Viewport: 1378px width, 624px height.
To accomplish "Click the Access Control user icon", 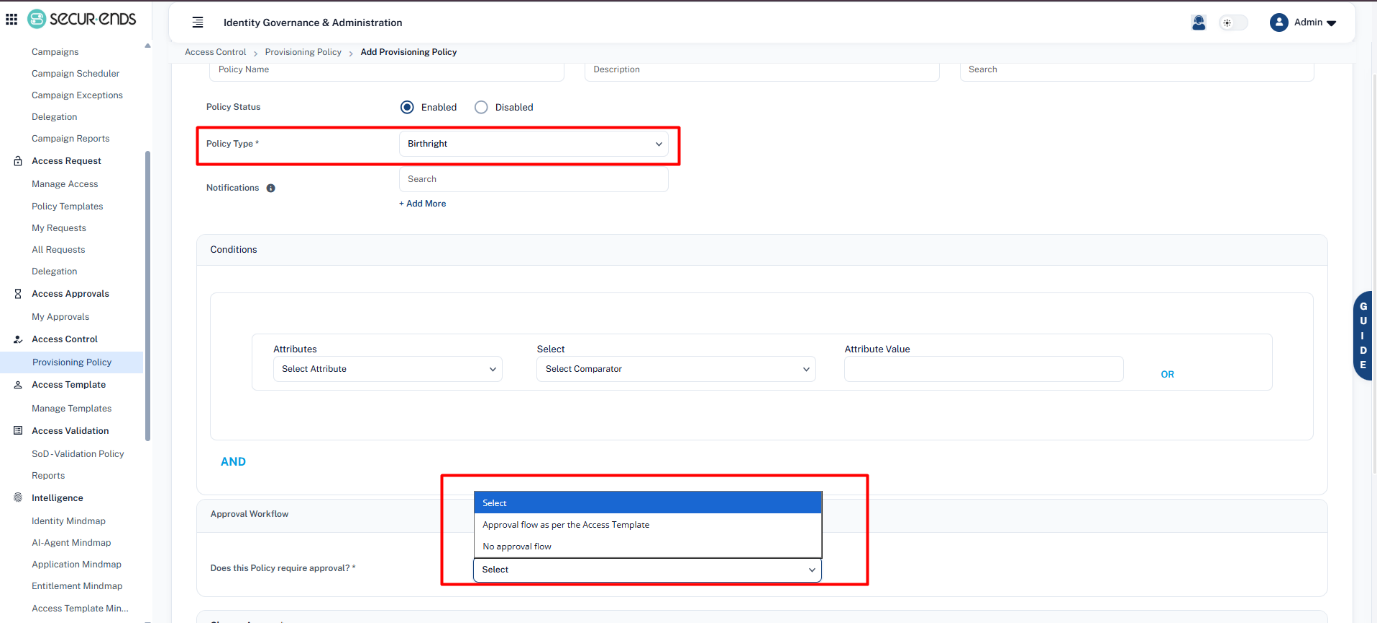I will tap(18, 339).
